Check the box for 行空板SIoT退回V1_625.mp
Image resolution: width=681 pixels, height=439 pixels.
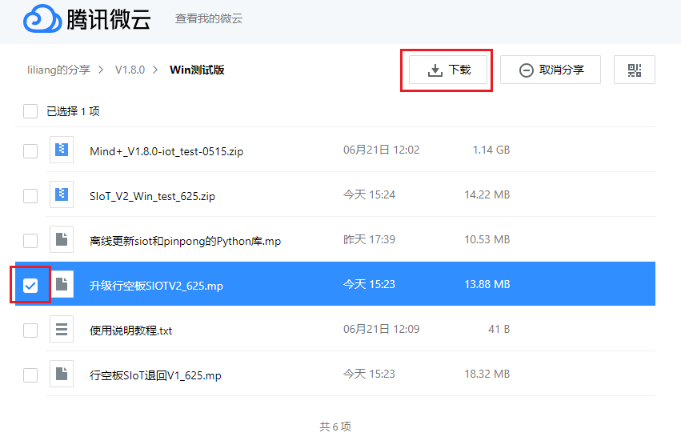click(30, 375)
